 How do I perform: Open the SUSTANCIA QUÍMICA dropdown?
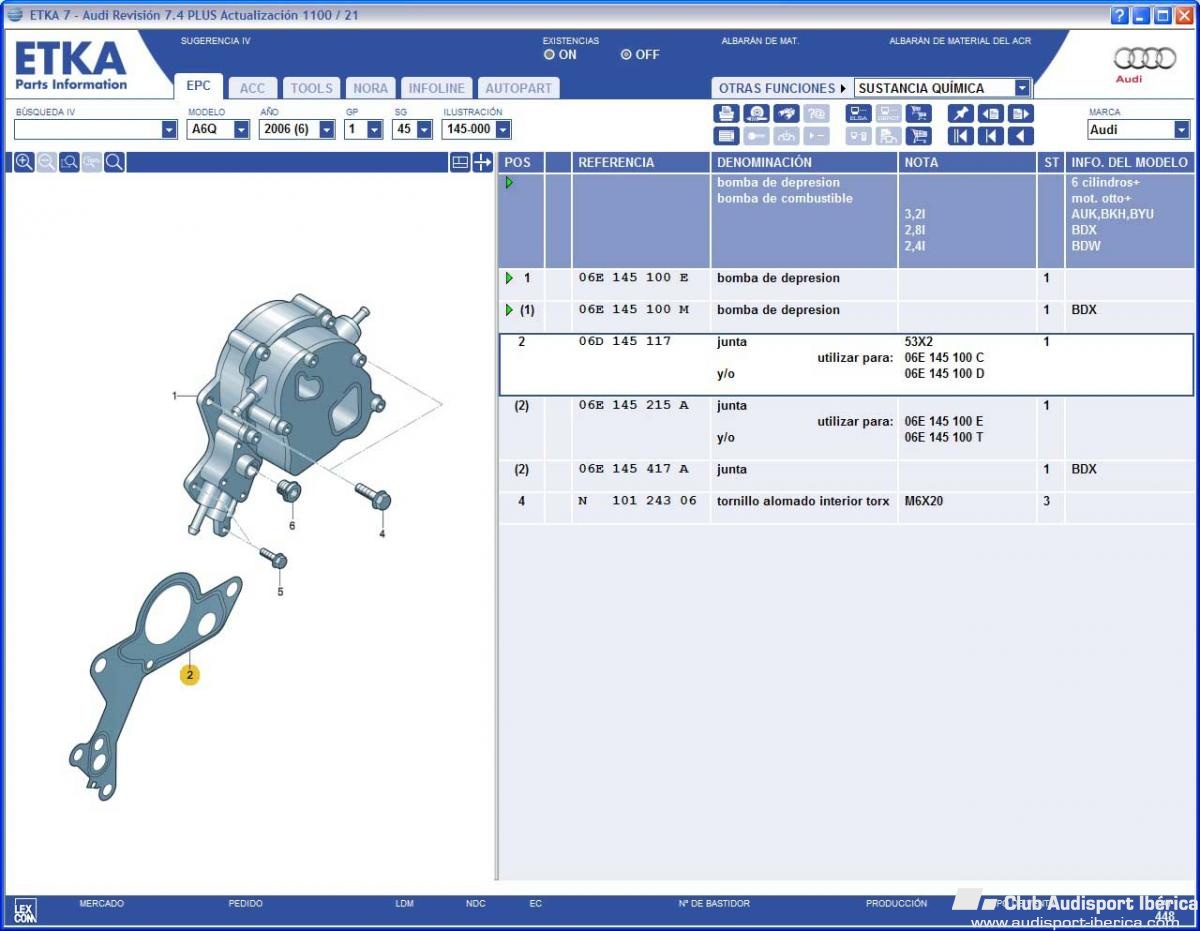point(1021,88)
